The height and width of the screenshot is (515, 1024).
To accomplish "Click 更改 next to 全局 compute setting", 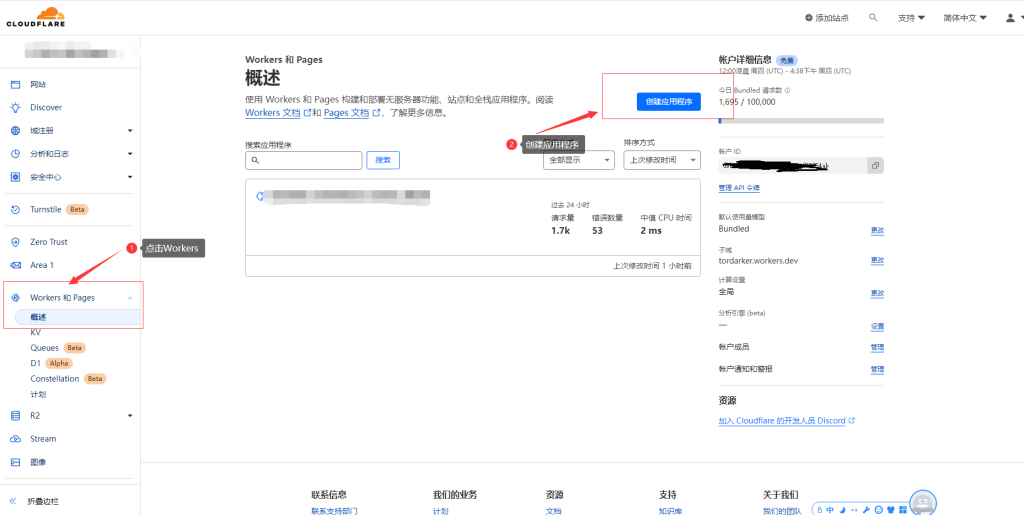I will click(877, 293).
